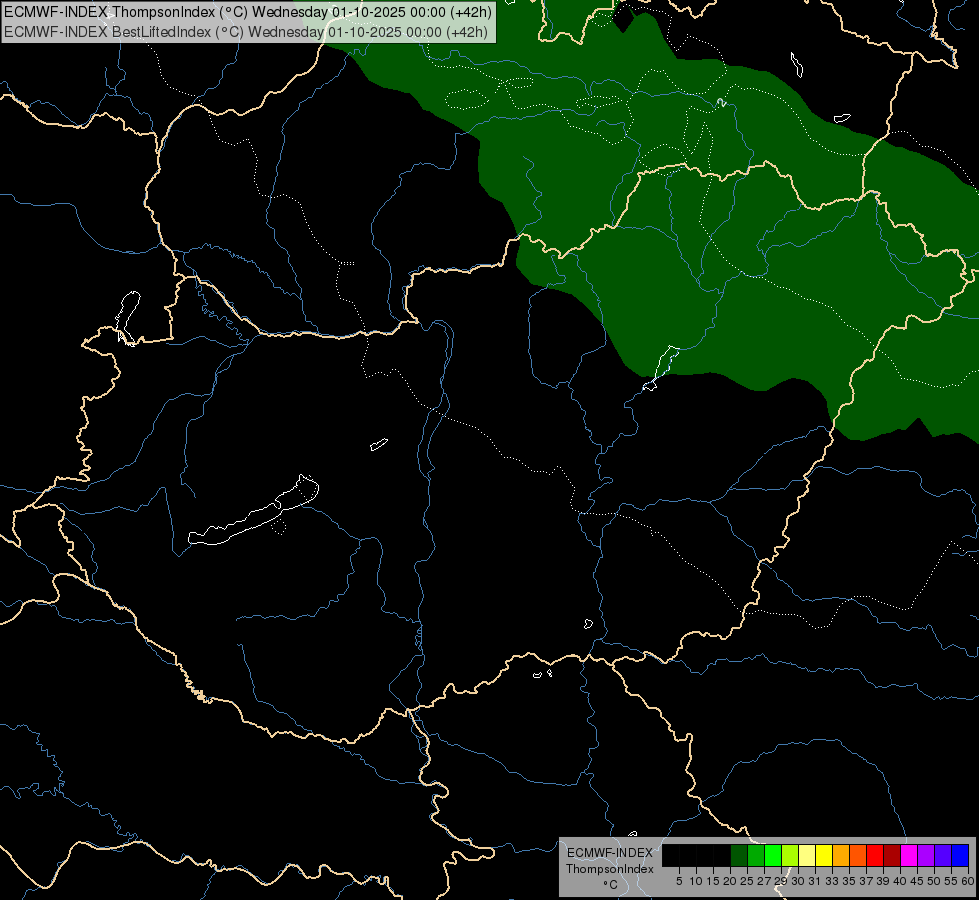Viewport: 979px width, 900px height.
Task: Select the orange 33–35 legend swatch
Action: 840,855
